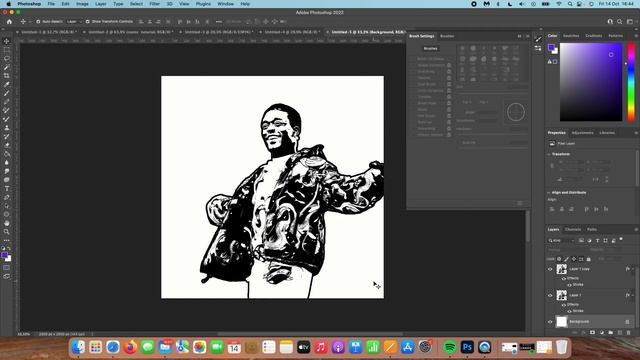Switch to the Swatches tab
This screenshot has height=360, width=640.
571,36
